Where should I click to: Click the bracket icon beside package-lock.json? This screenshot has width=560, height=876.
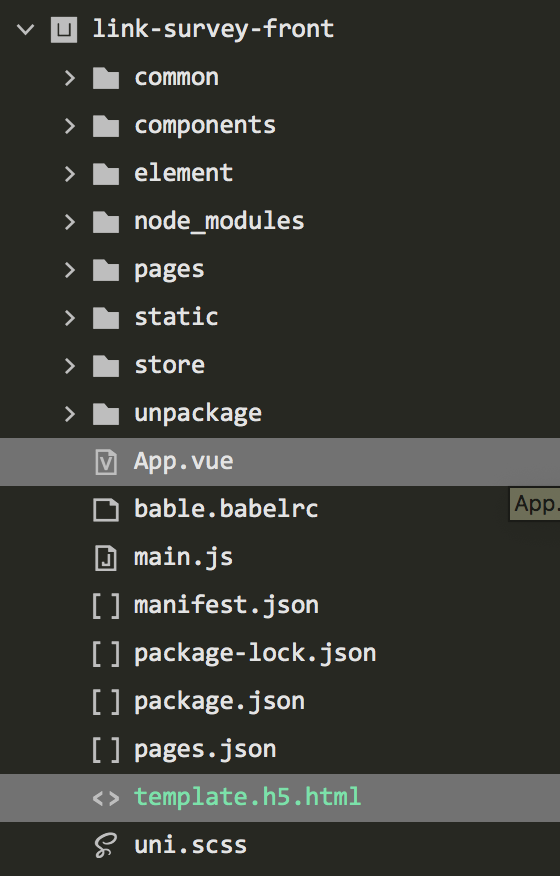click(x=106, y=654)
